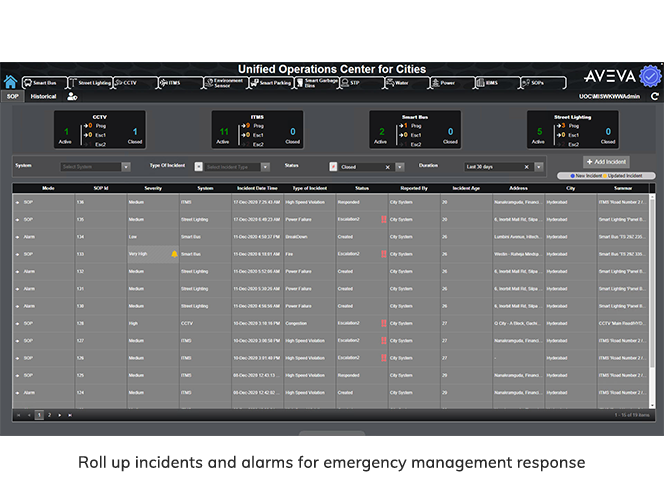Open the CCTV module tab
Image resolution: width=664 pixels, height=498 pixels.
pos(136,83)
